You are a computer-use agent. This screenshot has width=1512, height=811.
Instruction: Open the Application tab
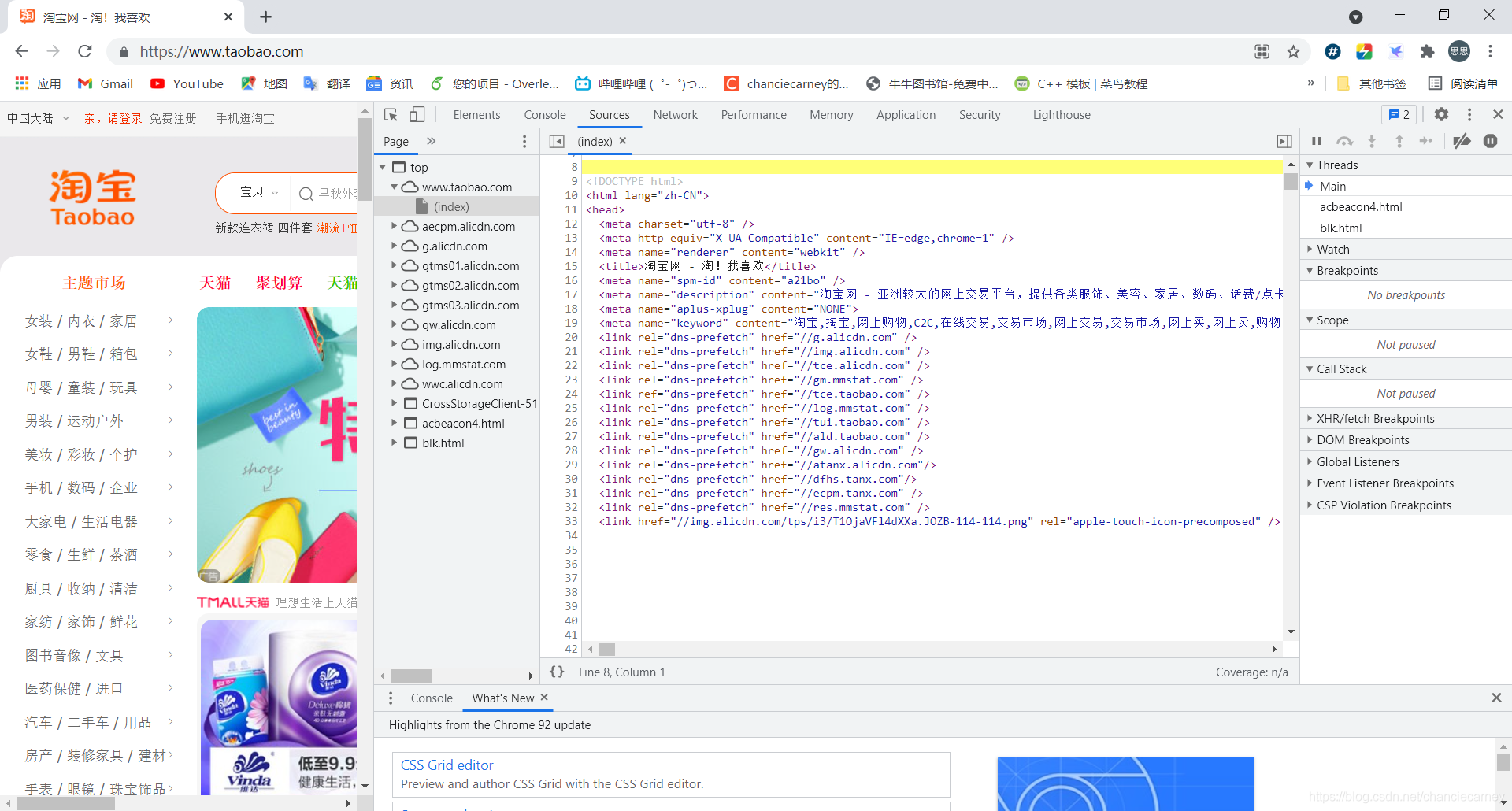coord(906,115)
